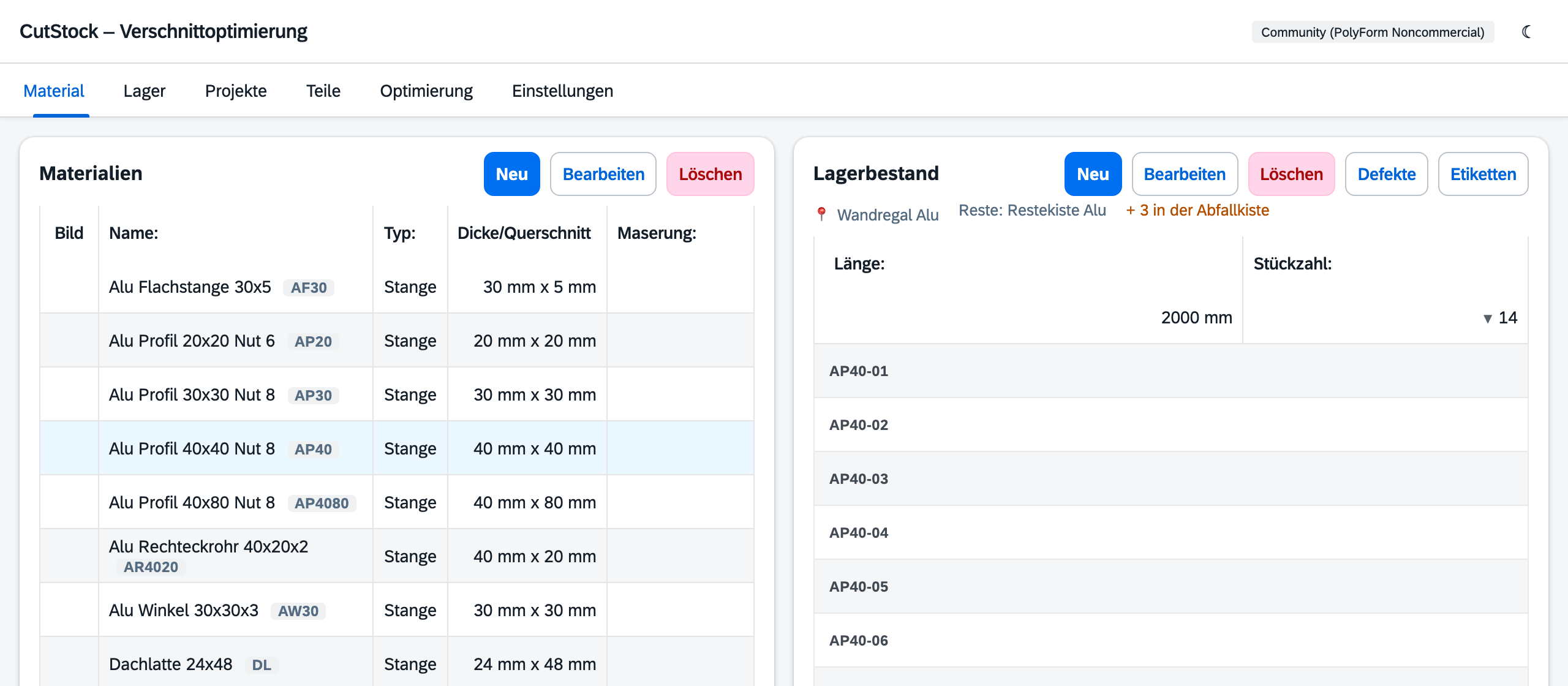Open the Teile tab
The image size is (1568, 686).
click(x=323, y=91)
